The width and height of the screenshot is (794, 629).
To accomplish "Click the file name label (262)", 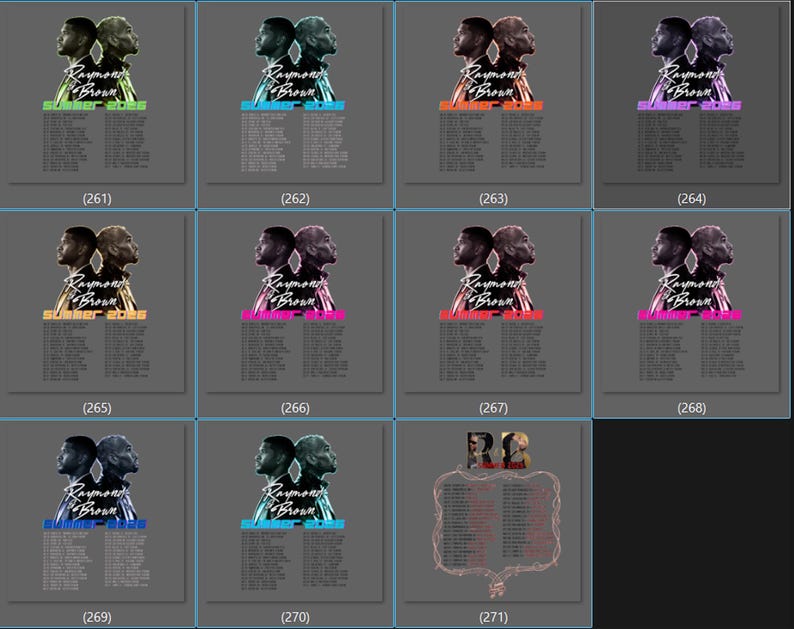I will pos(295,199).
